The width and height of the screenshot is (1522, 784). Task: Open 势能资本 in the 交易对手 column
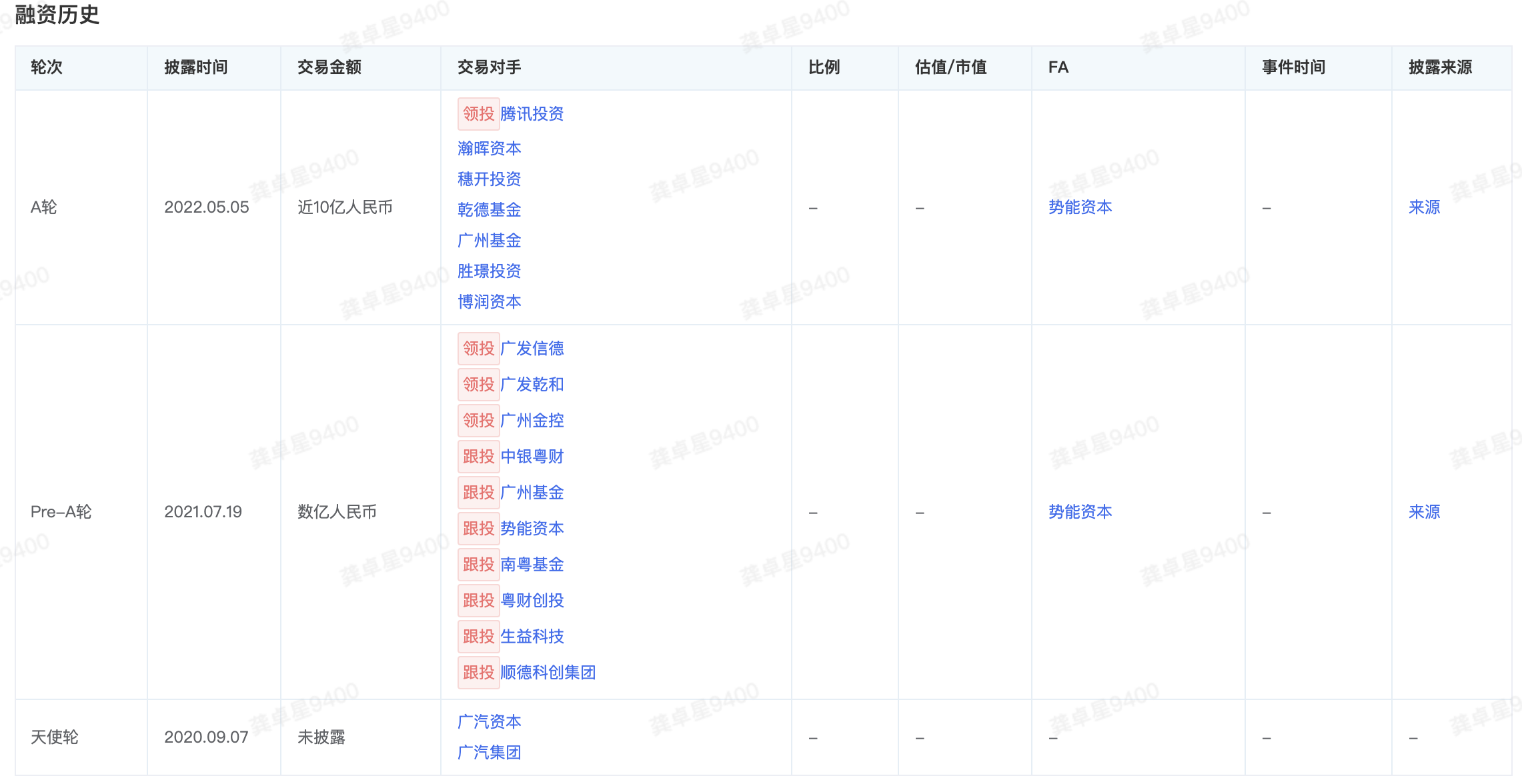[532, 528]
